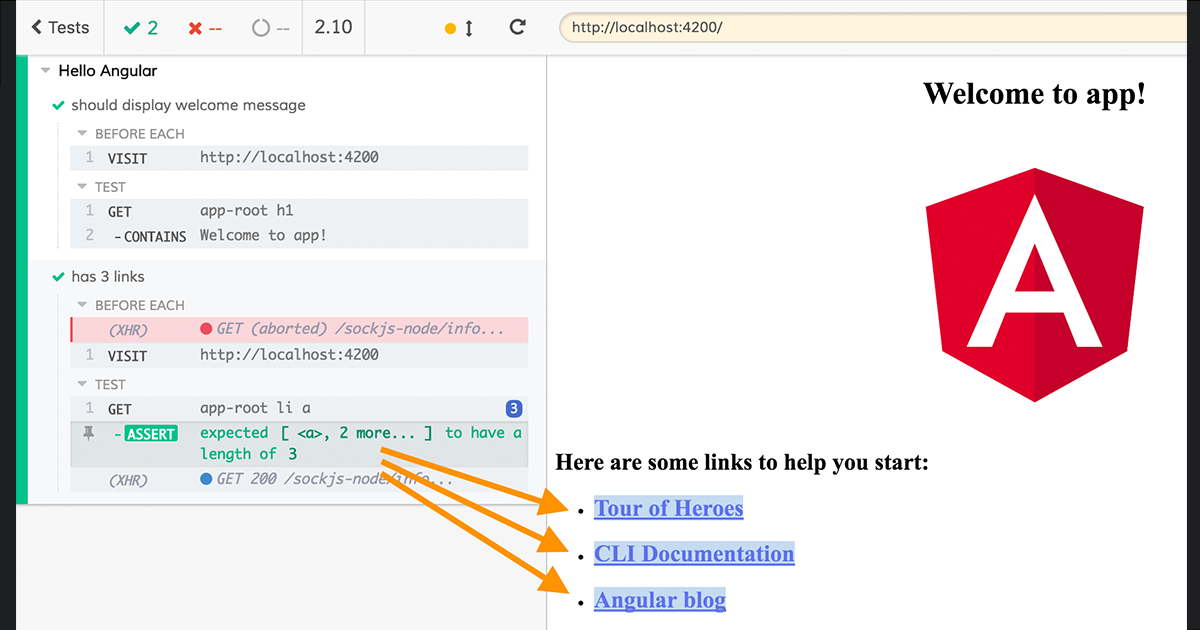
Task: Click the aborted GET XHR red row
Action: pyautogui.click(x=300, y=329)
